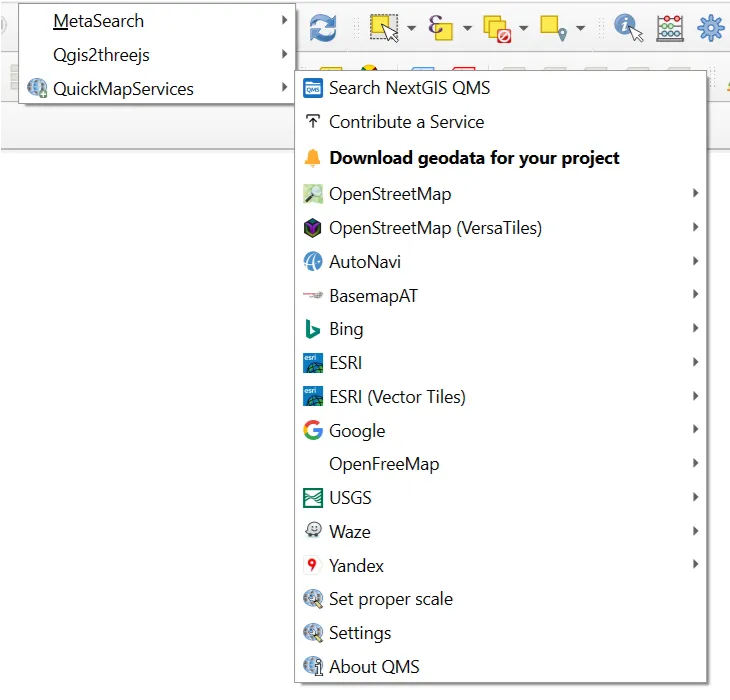Click the QuickMapServices globe icon
Image resolution: width=730 pixels, height=700 pixels.
click(x=37, y=88)
